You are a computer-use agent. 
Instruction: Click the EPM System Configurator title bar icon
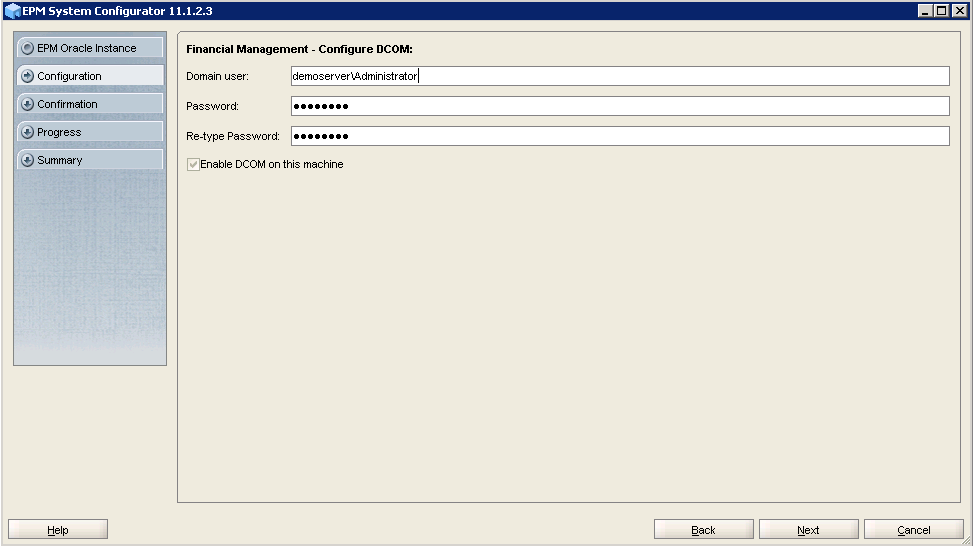click(x=12, y=11)
